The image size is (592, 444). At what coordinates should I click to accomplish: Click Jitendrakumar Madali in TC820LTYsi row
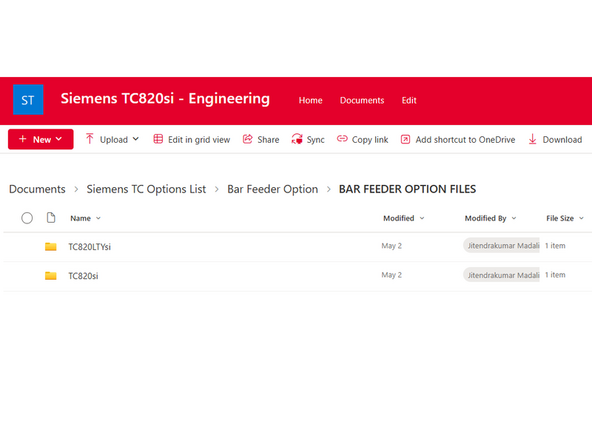501,245
